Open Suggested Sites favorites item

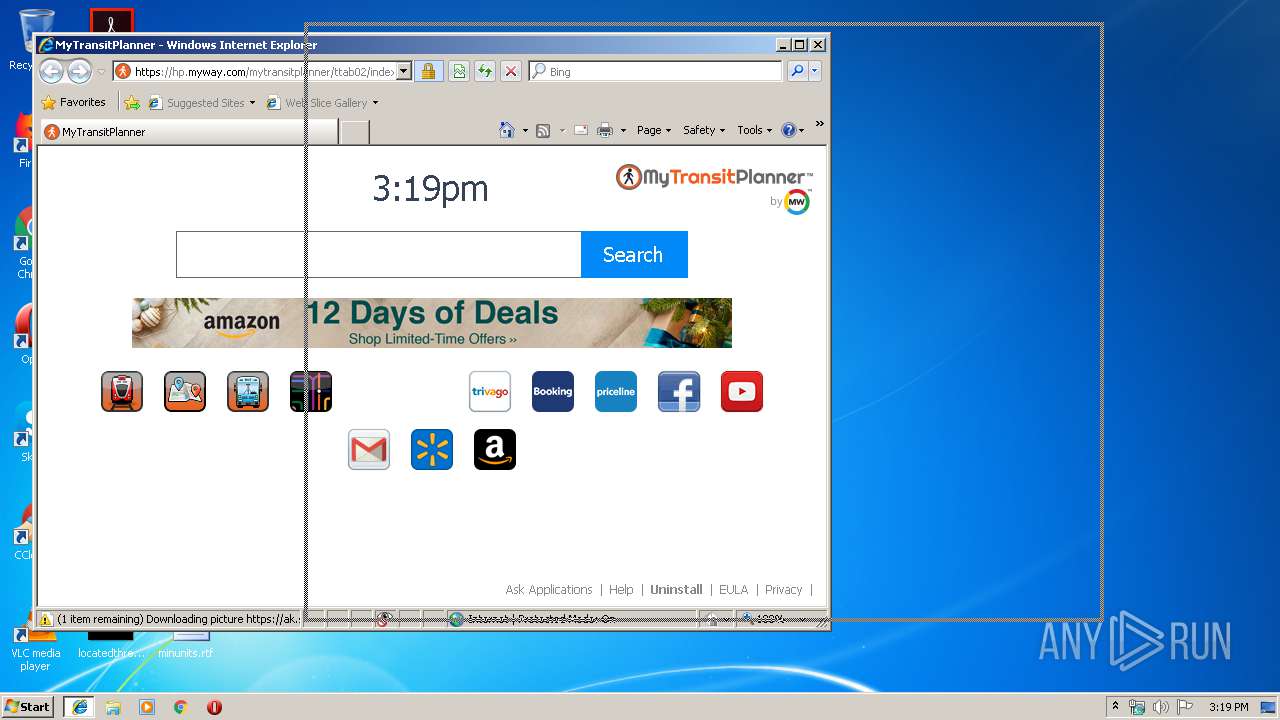201,102
